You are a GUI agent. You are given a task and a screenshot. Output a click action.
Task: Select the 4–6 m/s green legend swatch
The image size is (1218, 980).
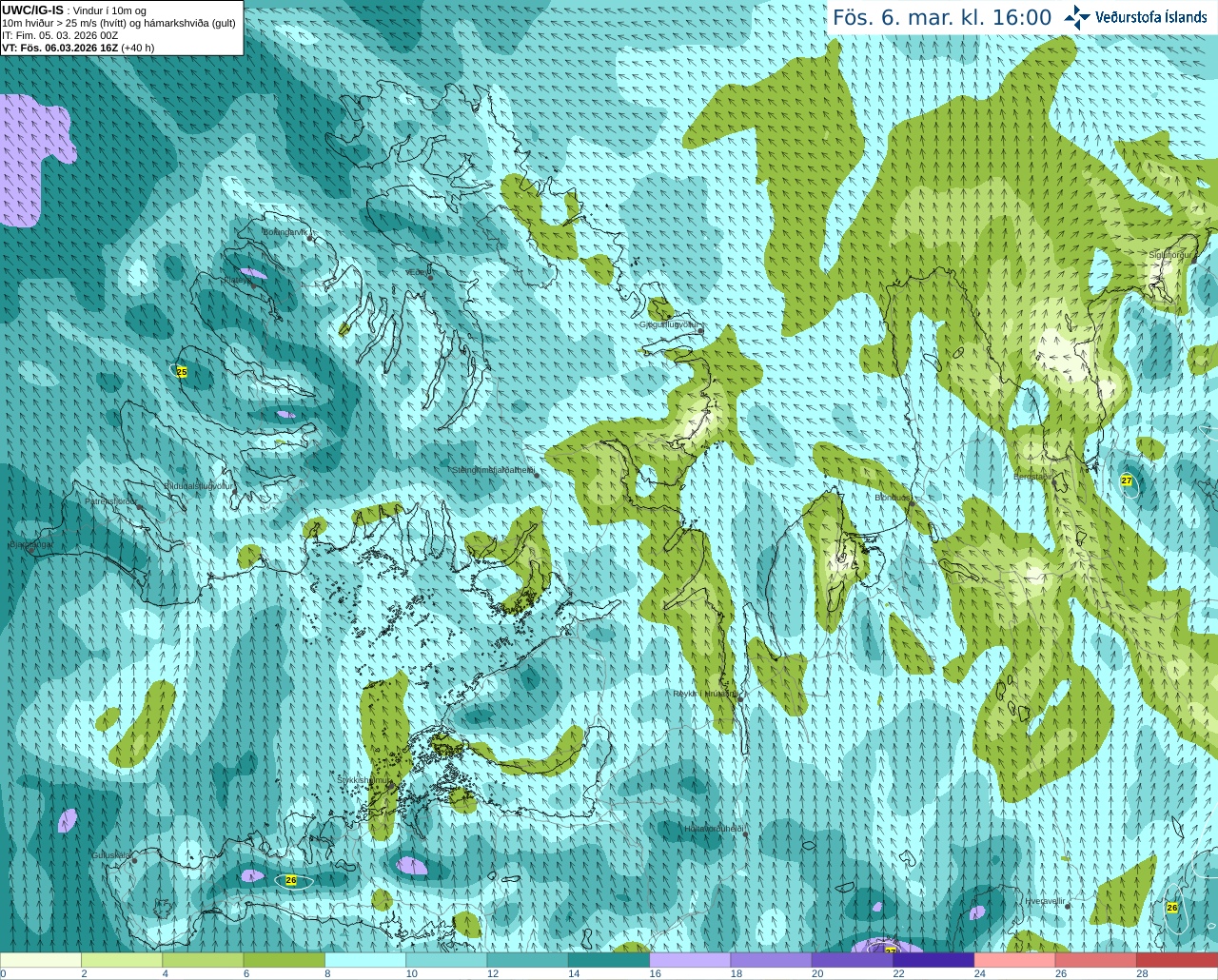tap(203, 960)
